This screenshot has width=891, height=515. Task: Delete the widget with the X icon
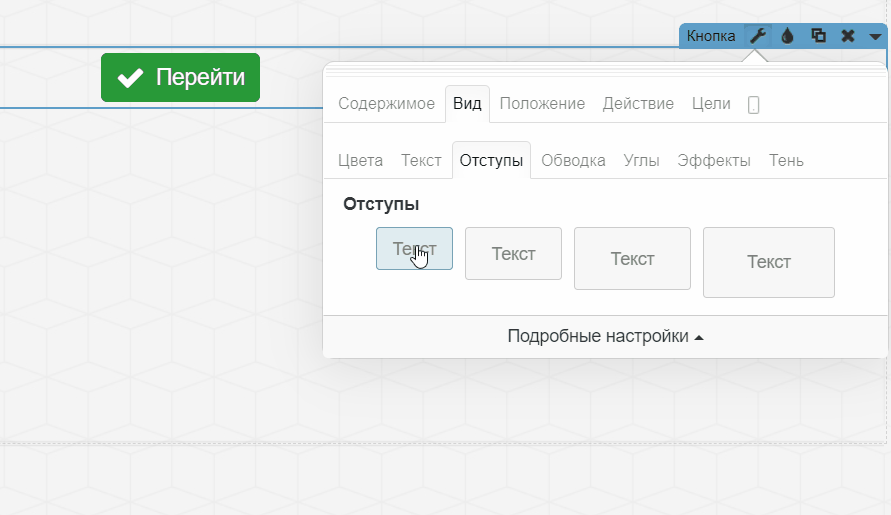click(x=848, y=36)
